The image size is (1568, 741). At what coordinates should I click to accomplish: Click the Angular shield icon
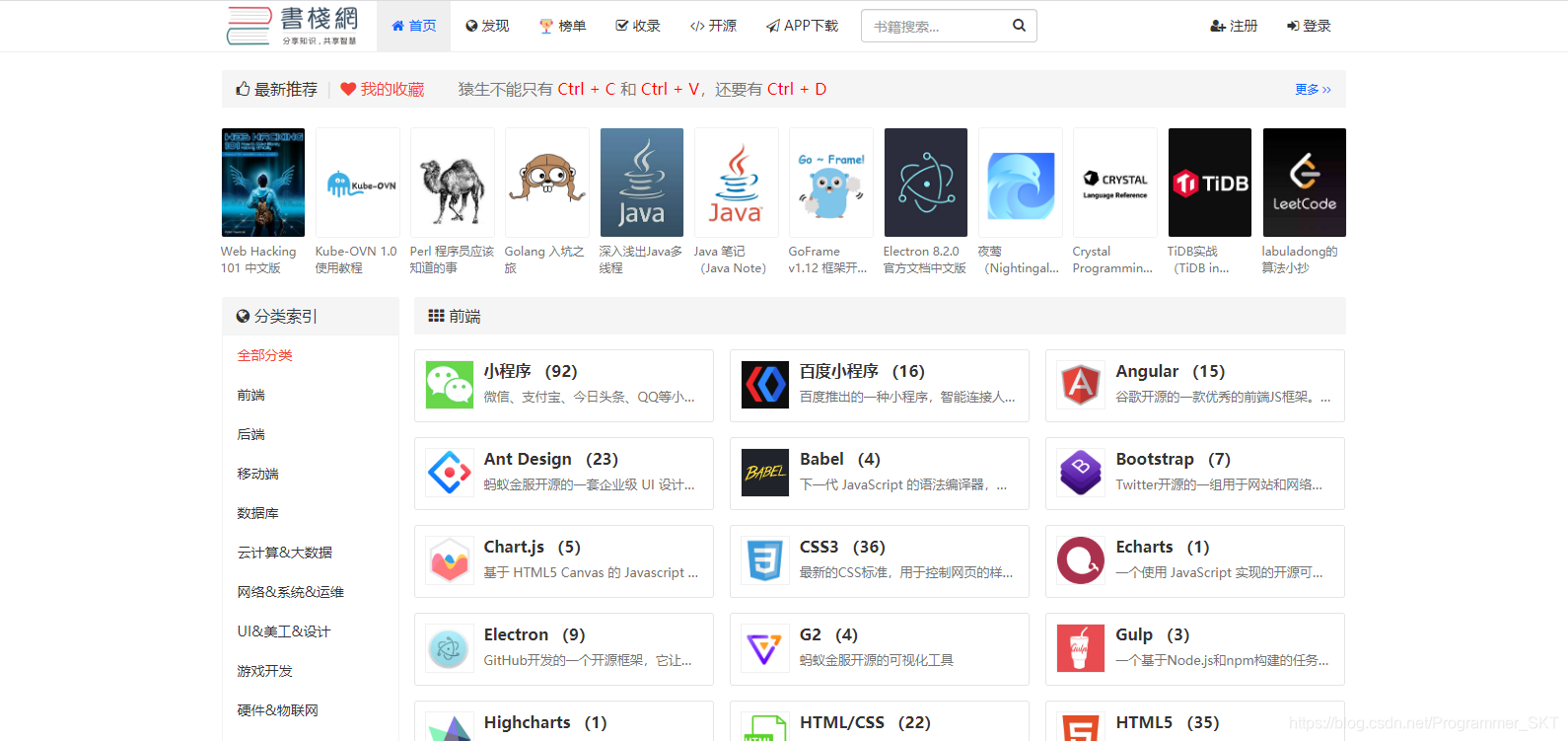pos(1081,385)
